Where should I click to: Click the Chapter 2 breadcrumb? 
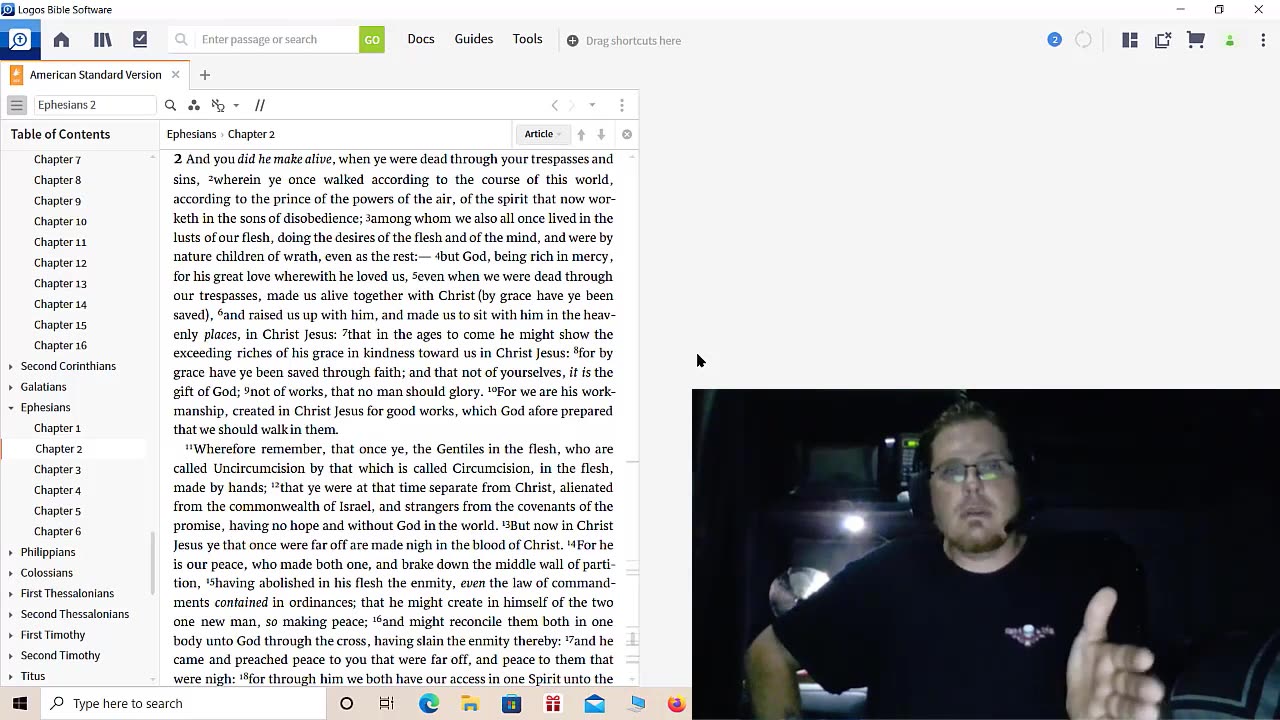click(251, 134)
